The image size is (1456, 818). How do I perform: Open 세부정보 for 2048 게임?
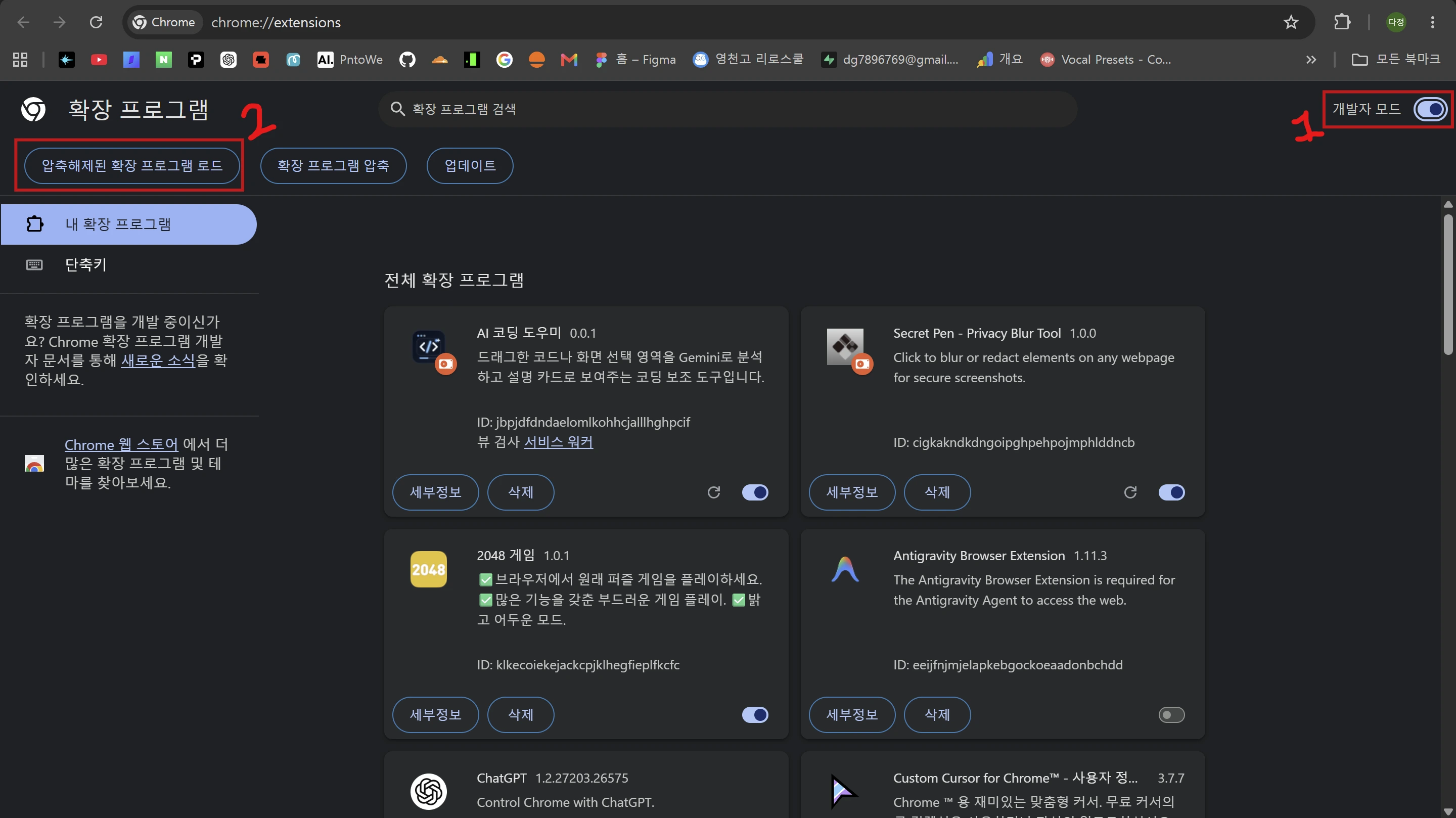point(435,715)
